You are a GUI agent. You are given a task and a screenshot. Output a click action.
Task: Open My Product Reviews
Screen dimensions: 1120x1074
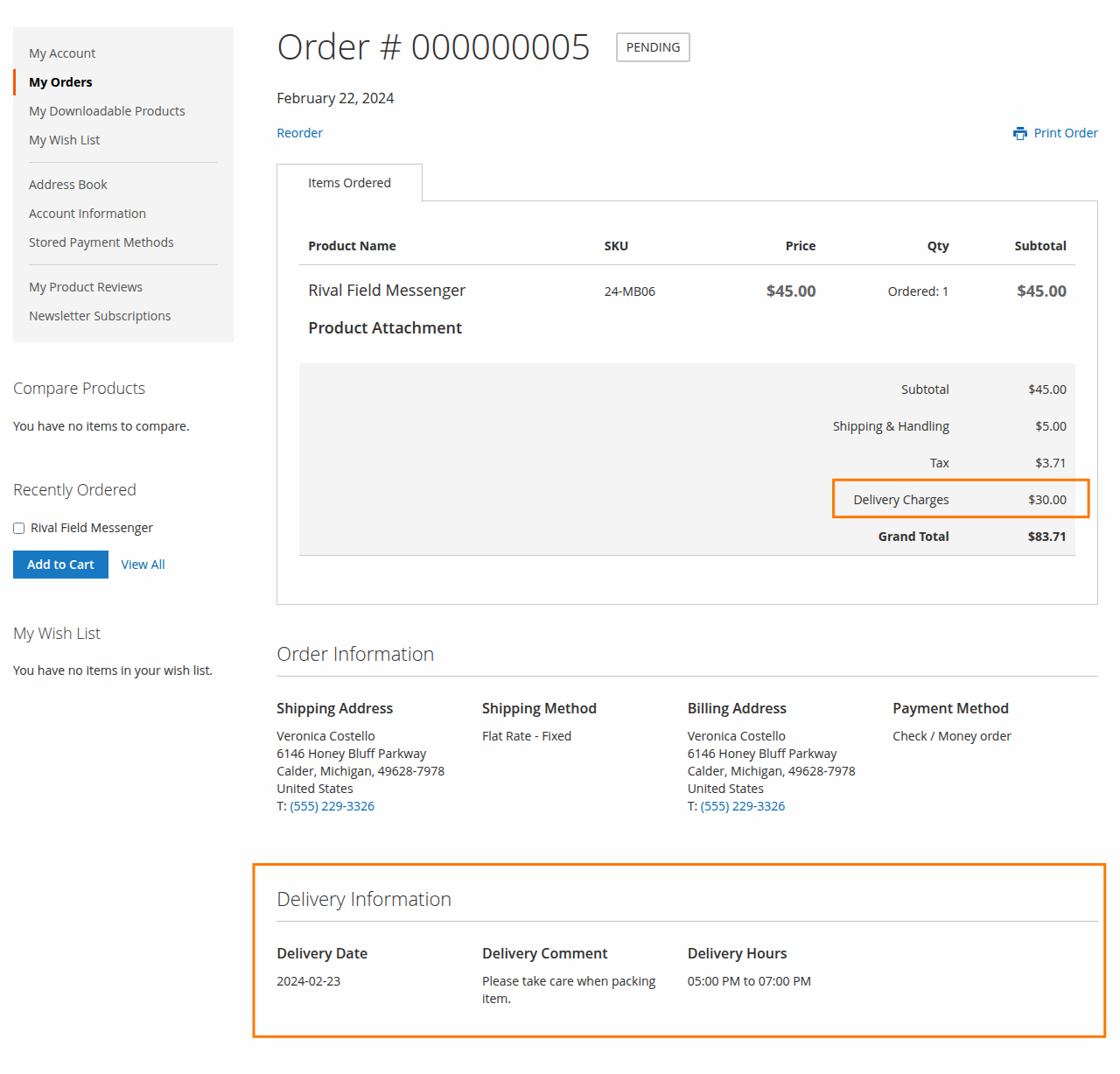tap(86, 287)
